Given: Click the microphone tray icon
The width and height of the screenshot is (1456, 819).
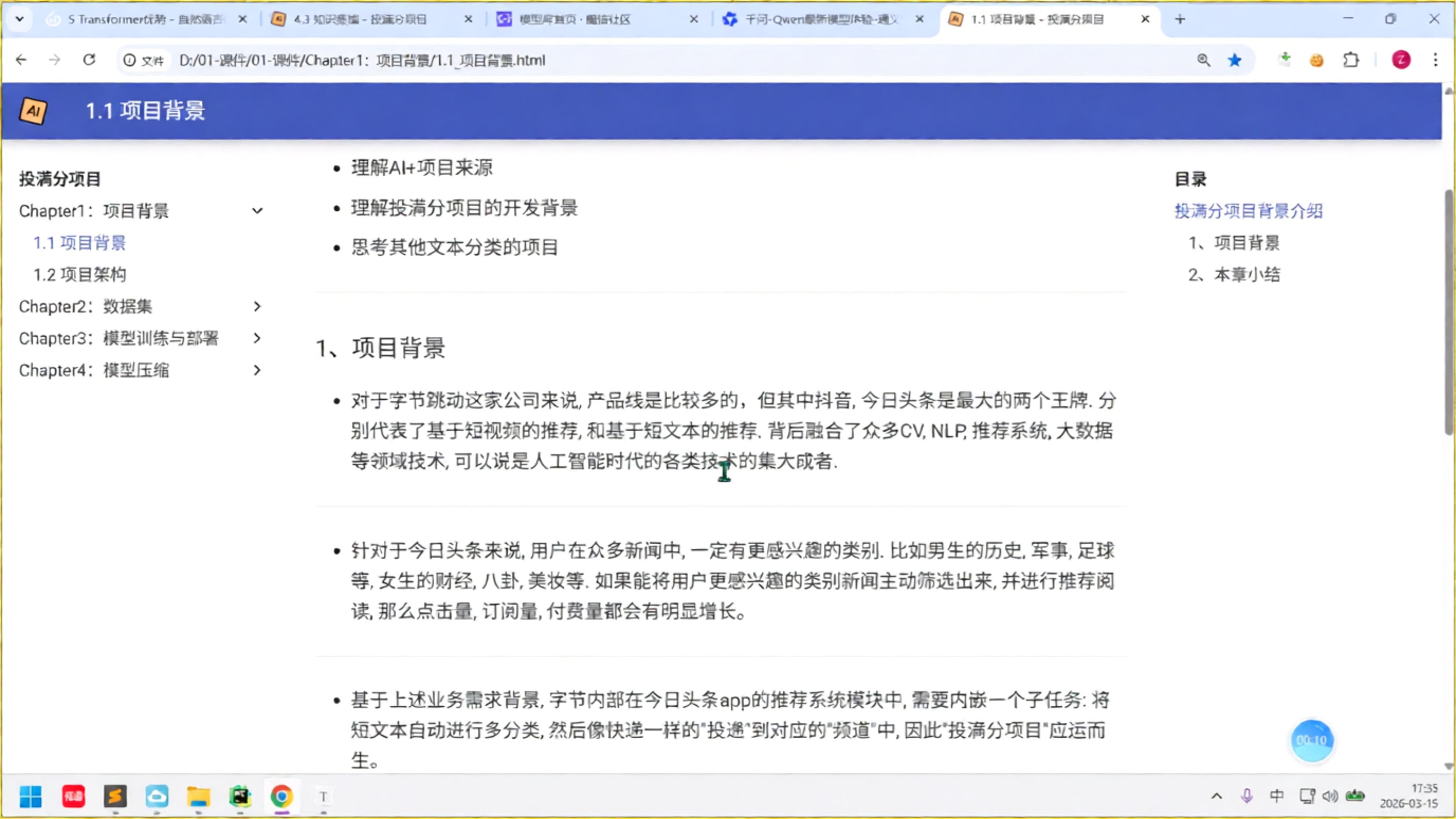Looking at the screenshot, I should [1247, 796].
